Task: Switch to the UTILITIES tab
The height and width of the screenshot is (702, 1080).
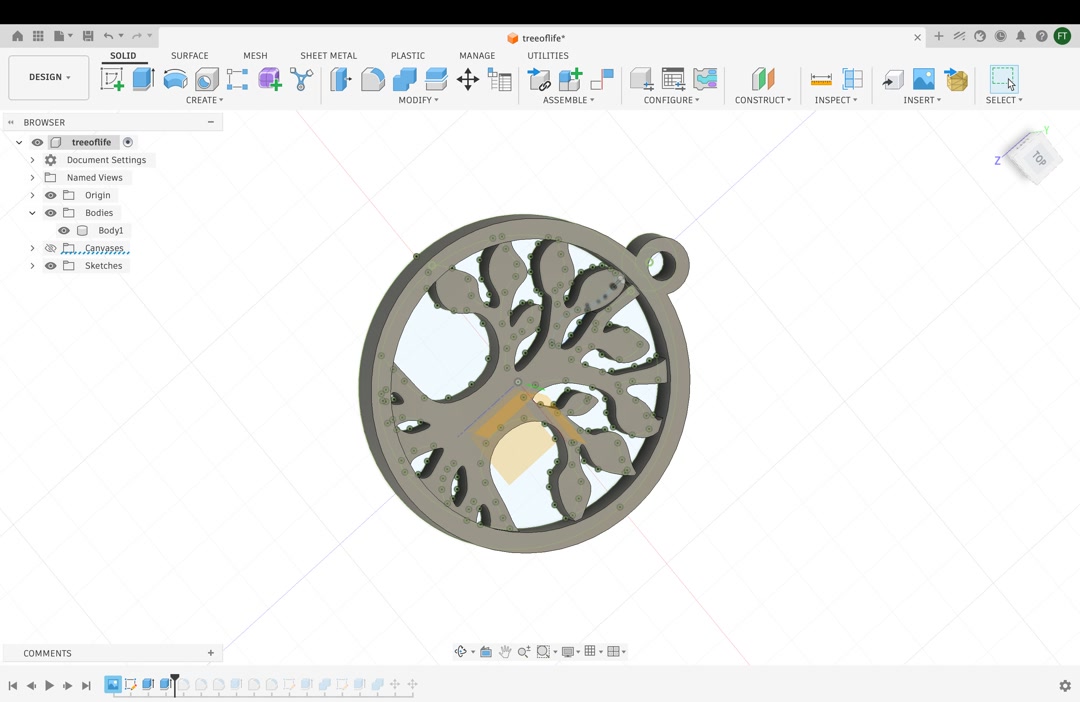Action: pos(548,56)
